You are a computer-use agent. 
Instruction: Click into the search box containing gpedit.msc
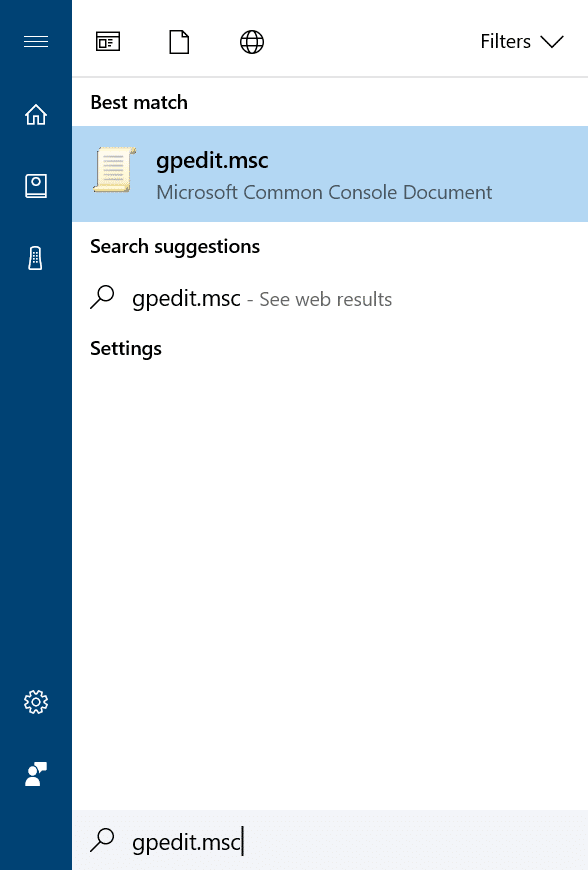[x=330, y=840]
